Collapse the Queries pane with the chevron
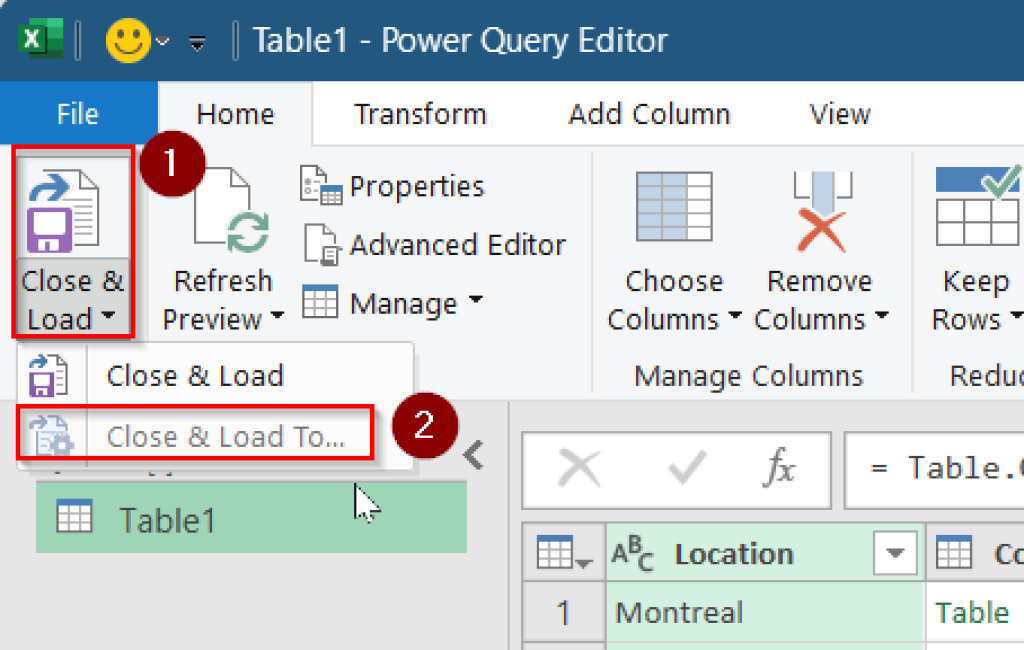 471,454
